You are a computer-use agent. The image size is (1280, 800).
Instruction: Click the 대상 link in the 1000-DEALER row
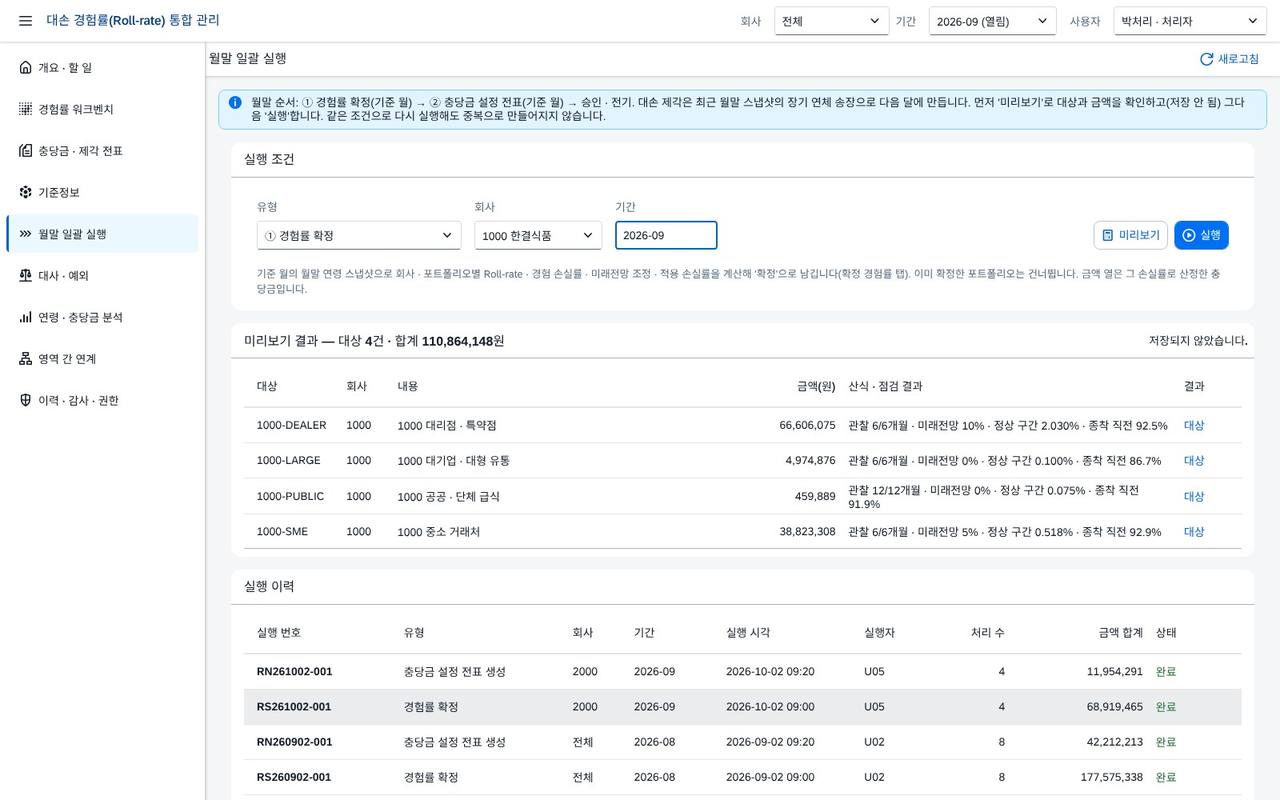(1194, 425)
